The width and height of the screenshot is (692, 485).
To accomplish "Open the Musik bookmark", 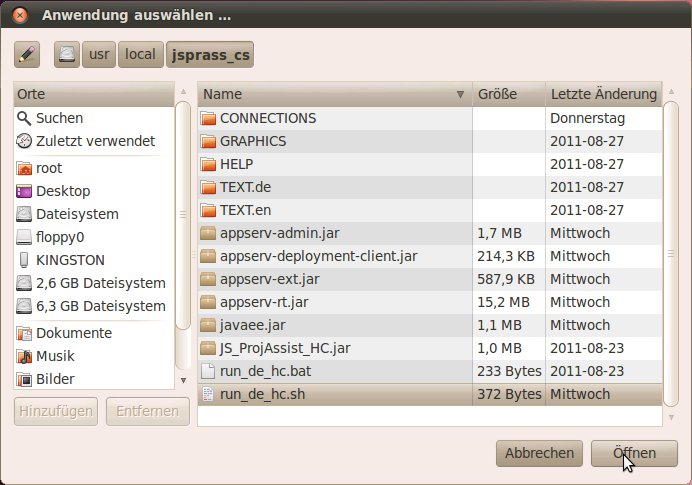I will click(x=56, y=356).
